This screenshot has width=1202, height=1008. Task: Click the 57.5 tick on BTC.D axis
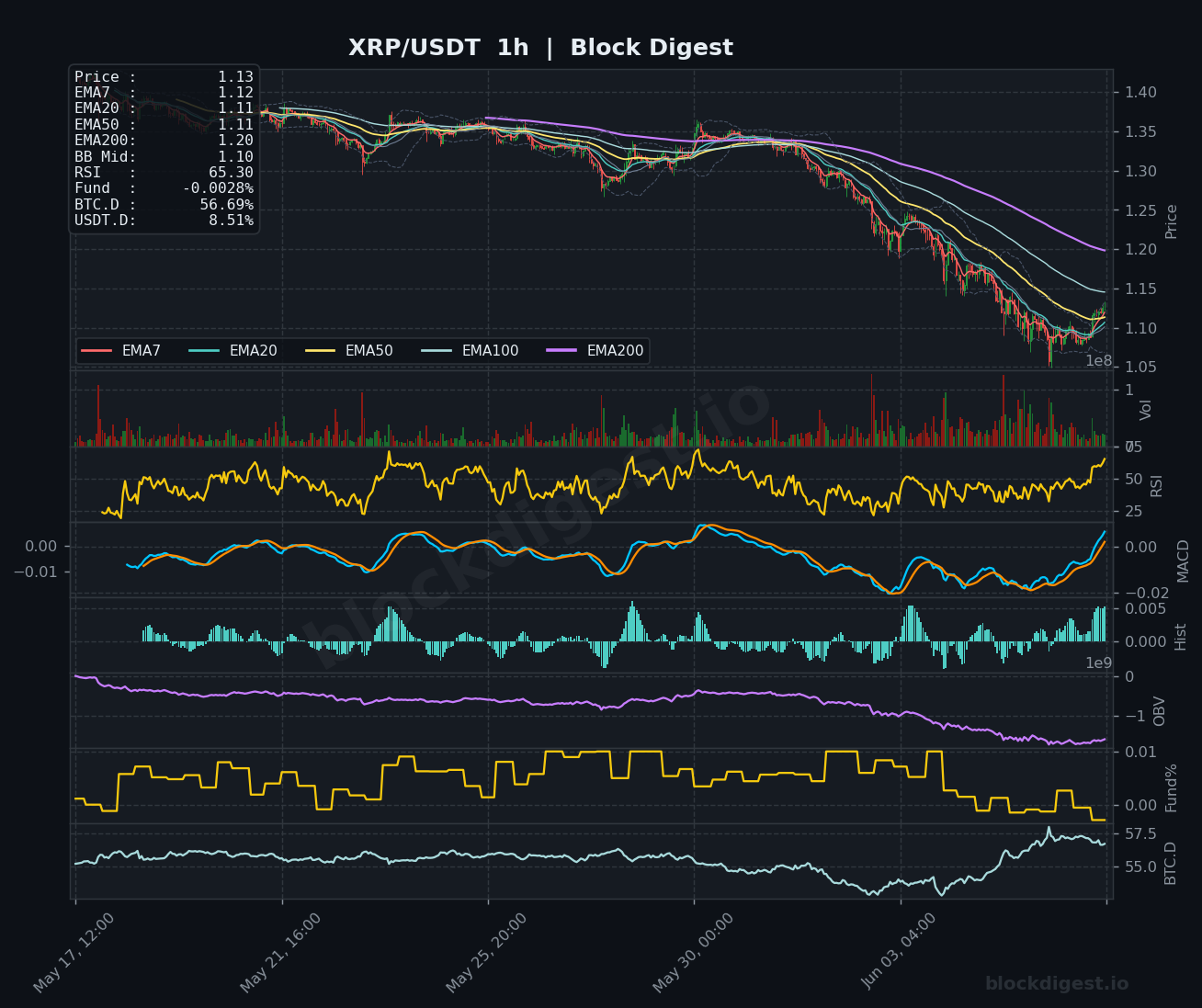[x=1140, y=834]
